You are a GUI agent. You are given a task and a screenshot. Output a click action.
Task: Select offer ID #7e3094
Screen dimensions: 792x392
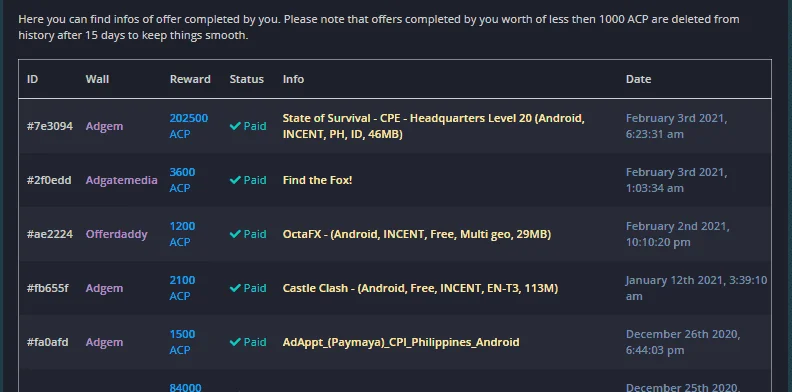[50, 126]
